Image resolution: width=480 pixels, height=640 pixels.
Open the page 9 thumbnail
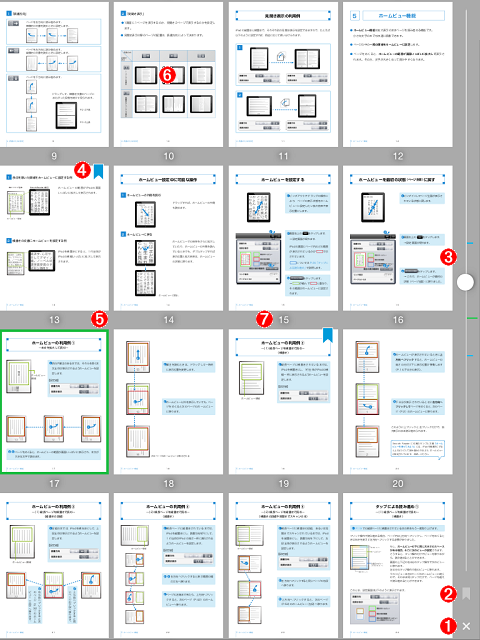[x=54, y=75]
